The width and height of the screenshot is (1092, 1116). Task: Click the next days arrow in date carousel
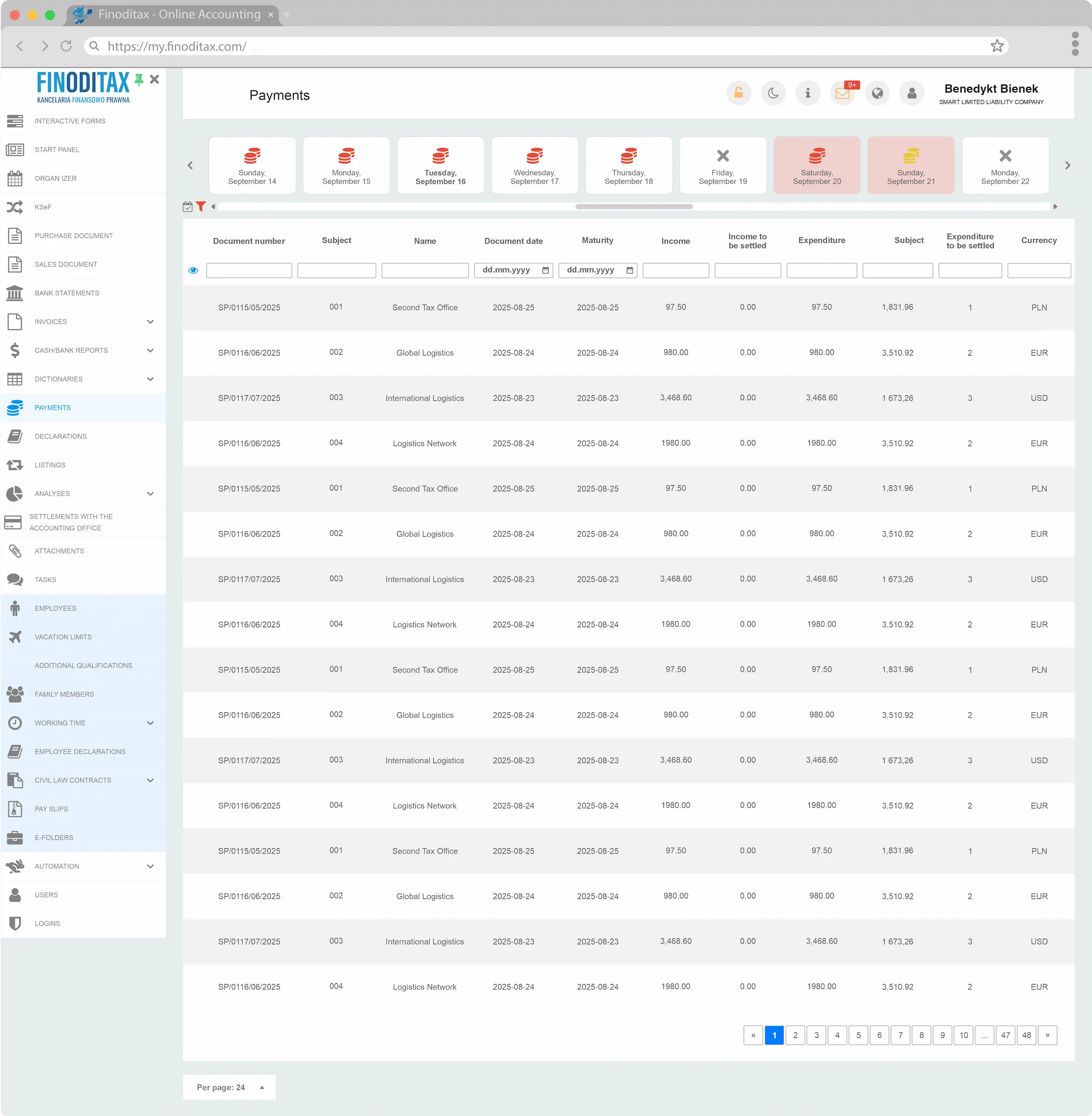pyautogui.click(x=1067, y=166)
